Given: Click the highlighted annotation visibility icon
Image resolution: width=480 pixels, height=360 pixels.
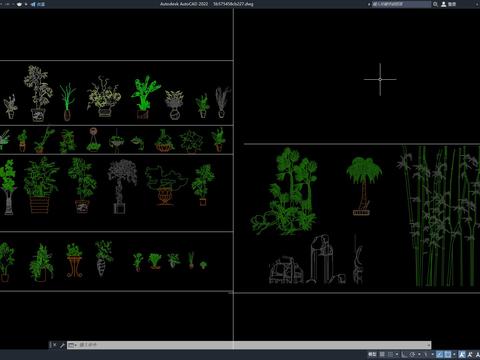Looking at the screenshot, I should [462, 354].
